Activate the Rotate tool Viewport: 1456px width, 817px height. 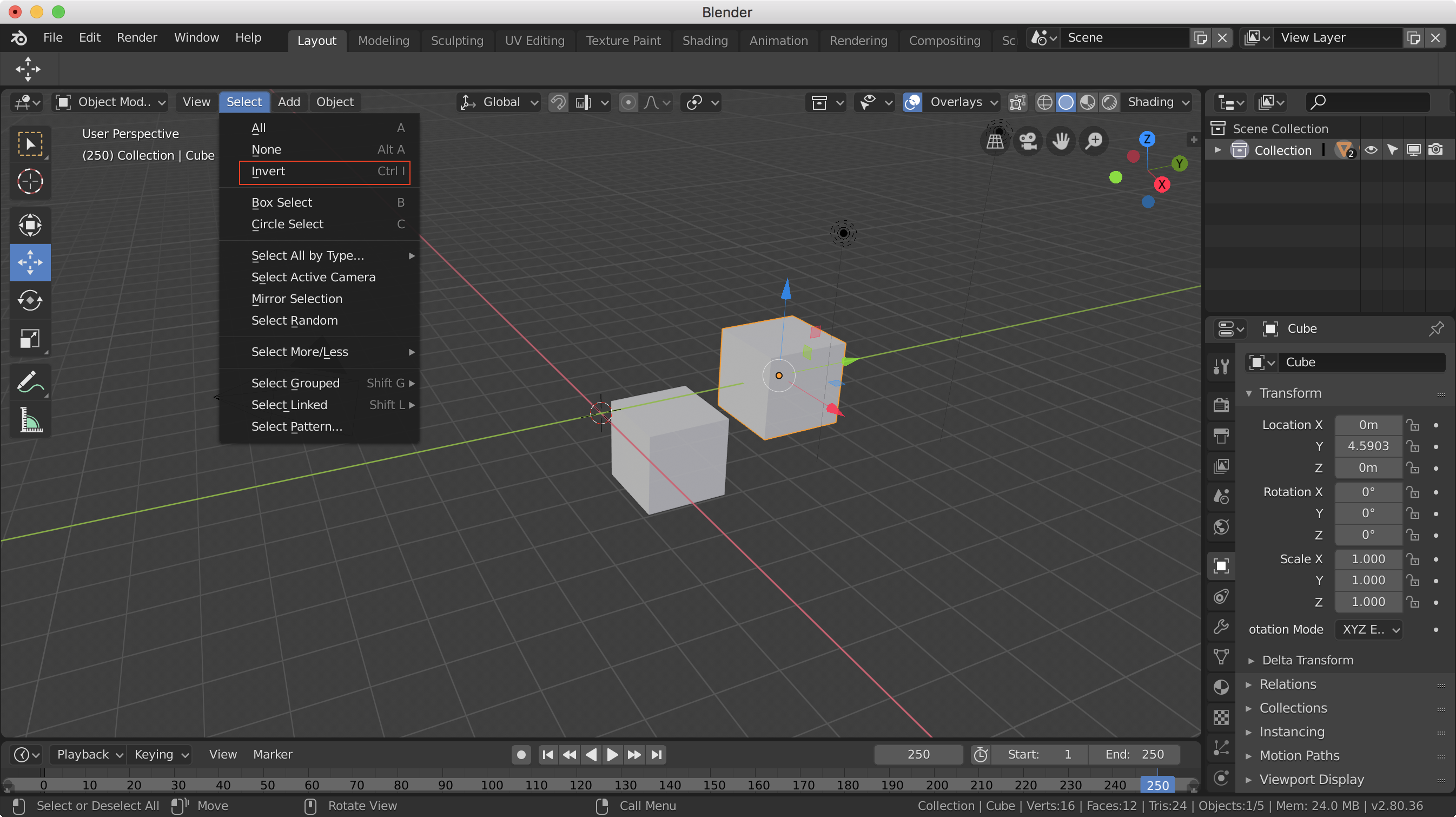click(30, 300)
